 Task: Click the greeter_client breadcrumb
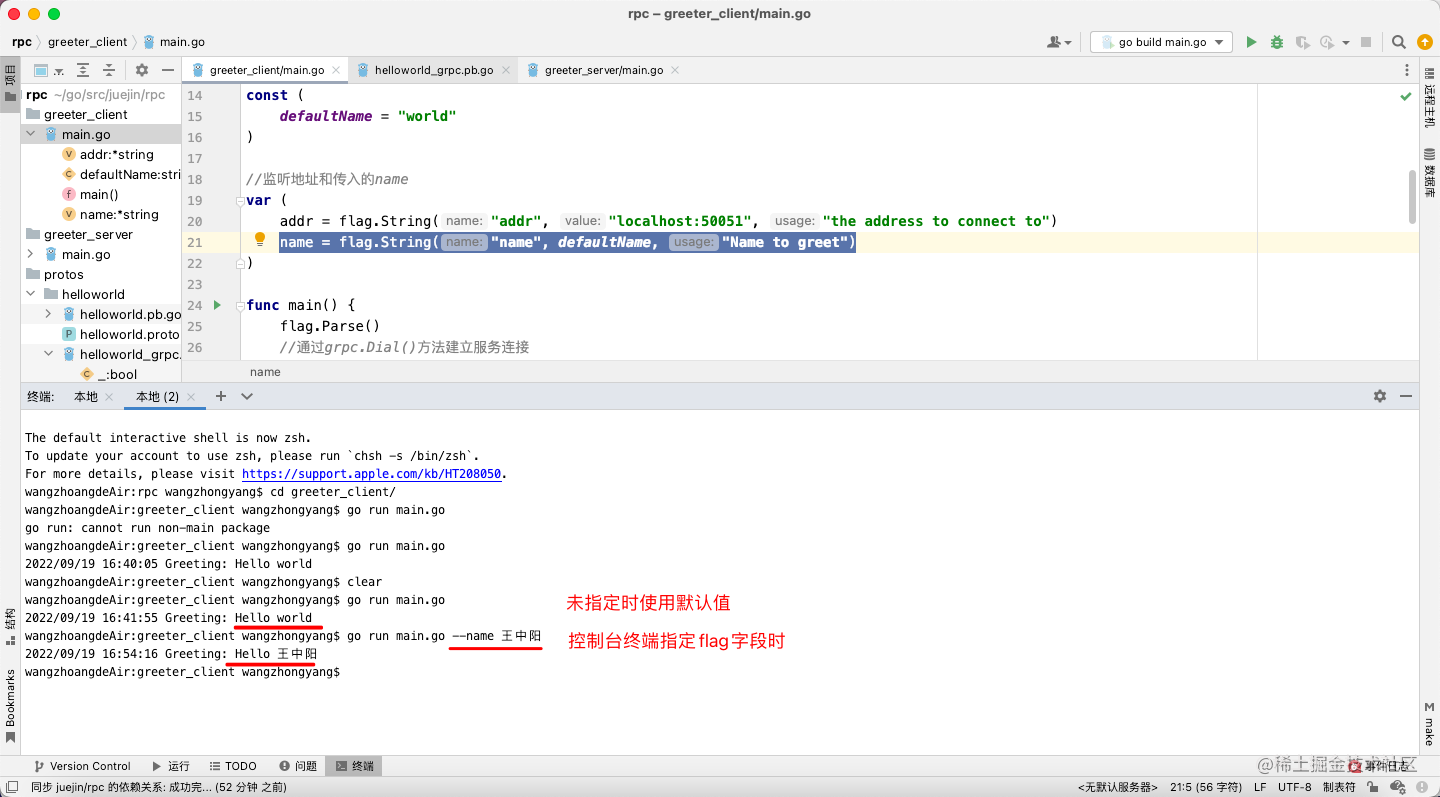pyautogui.click(x=88, y=42)
